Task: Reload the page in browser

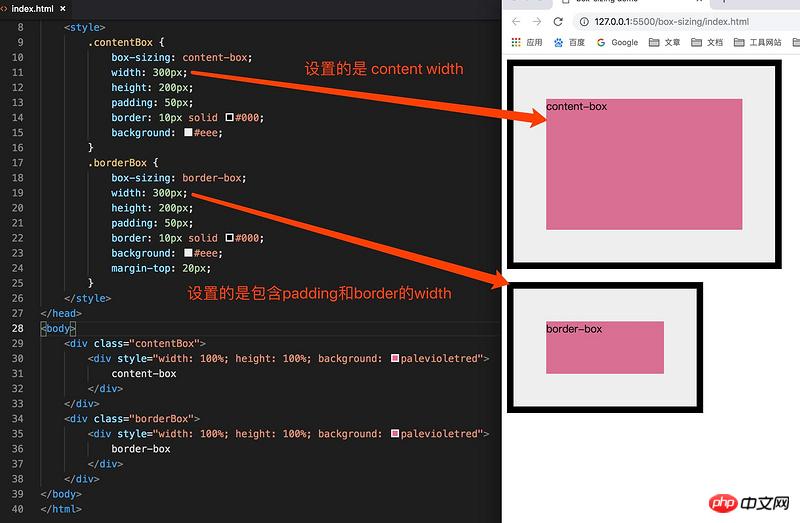Action: [x=558, y=21]
